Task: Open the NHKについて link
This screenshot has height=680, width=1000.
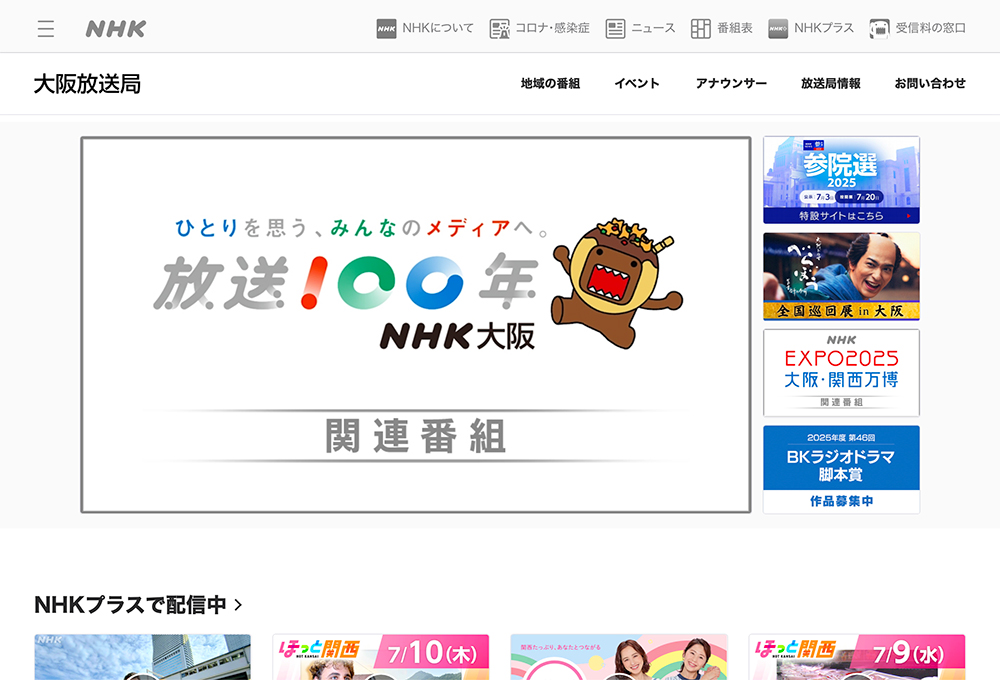Action: click(438, 28)
